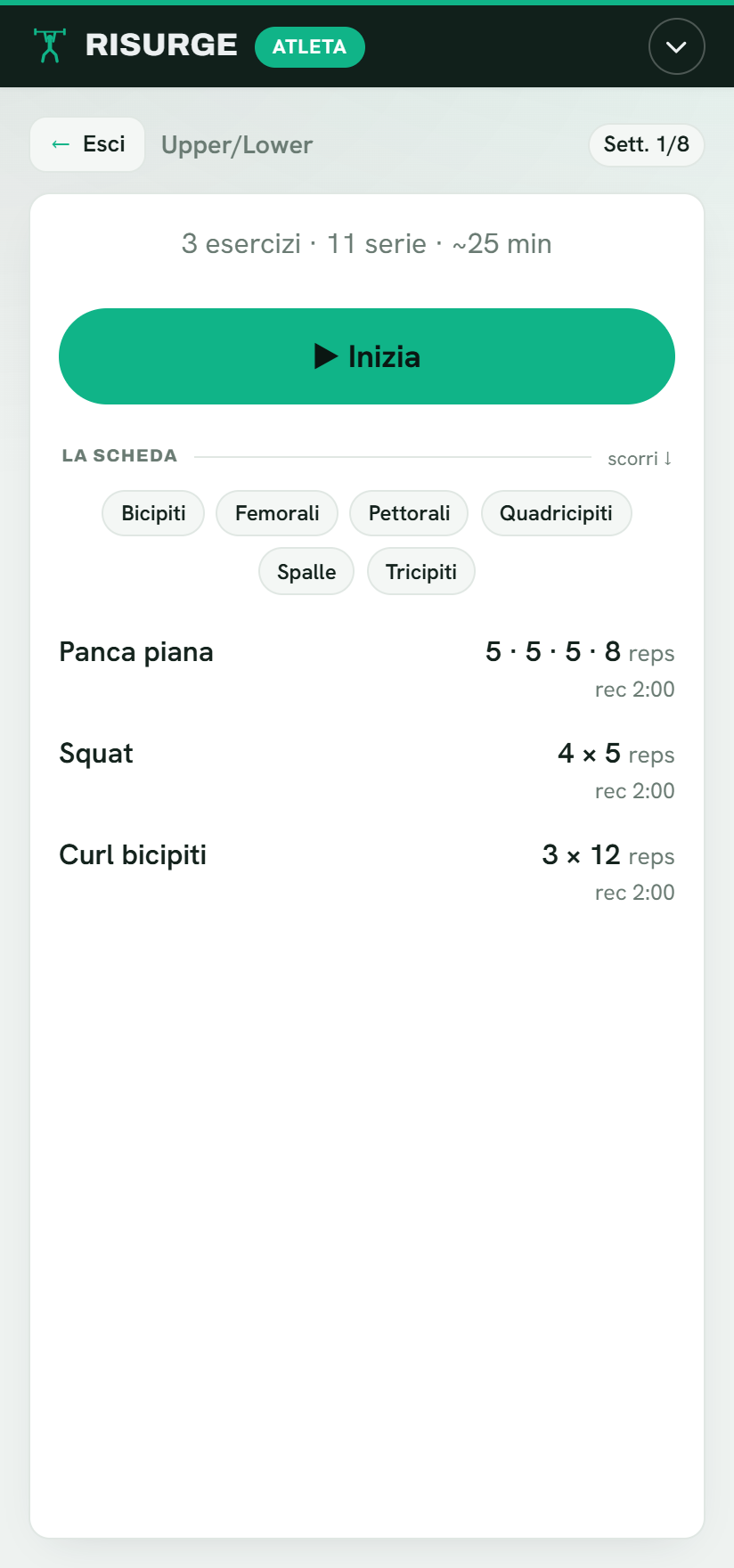734x1568 pixels.
Task: Open the Panca piana exercise row
Action: coord(367,669)
